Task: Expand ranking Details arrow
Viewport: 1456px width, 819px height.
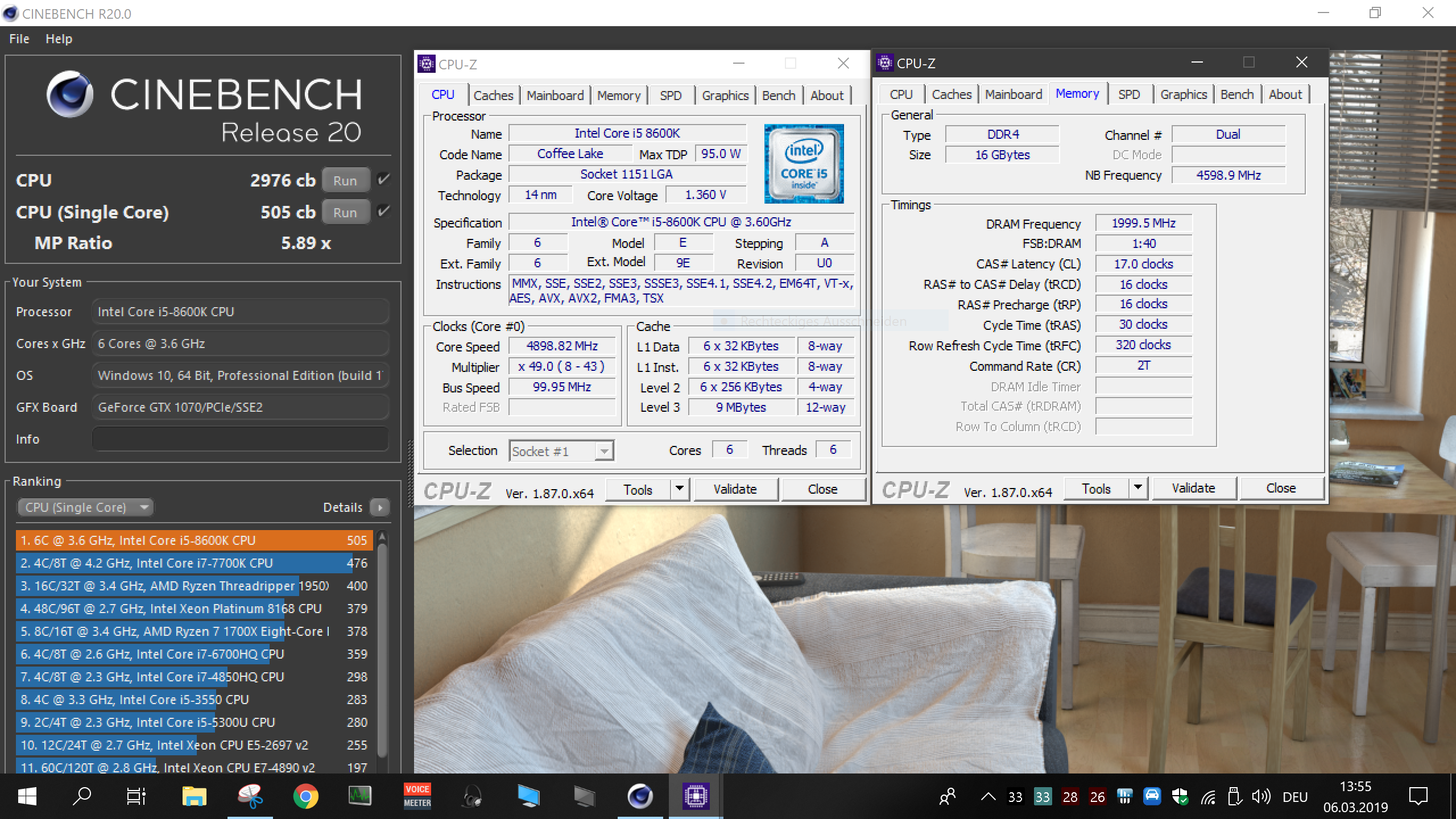Action: (x=380, y=507)
